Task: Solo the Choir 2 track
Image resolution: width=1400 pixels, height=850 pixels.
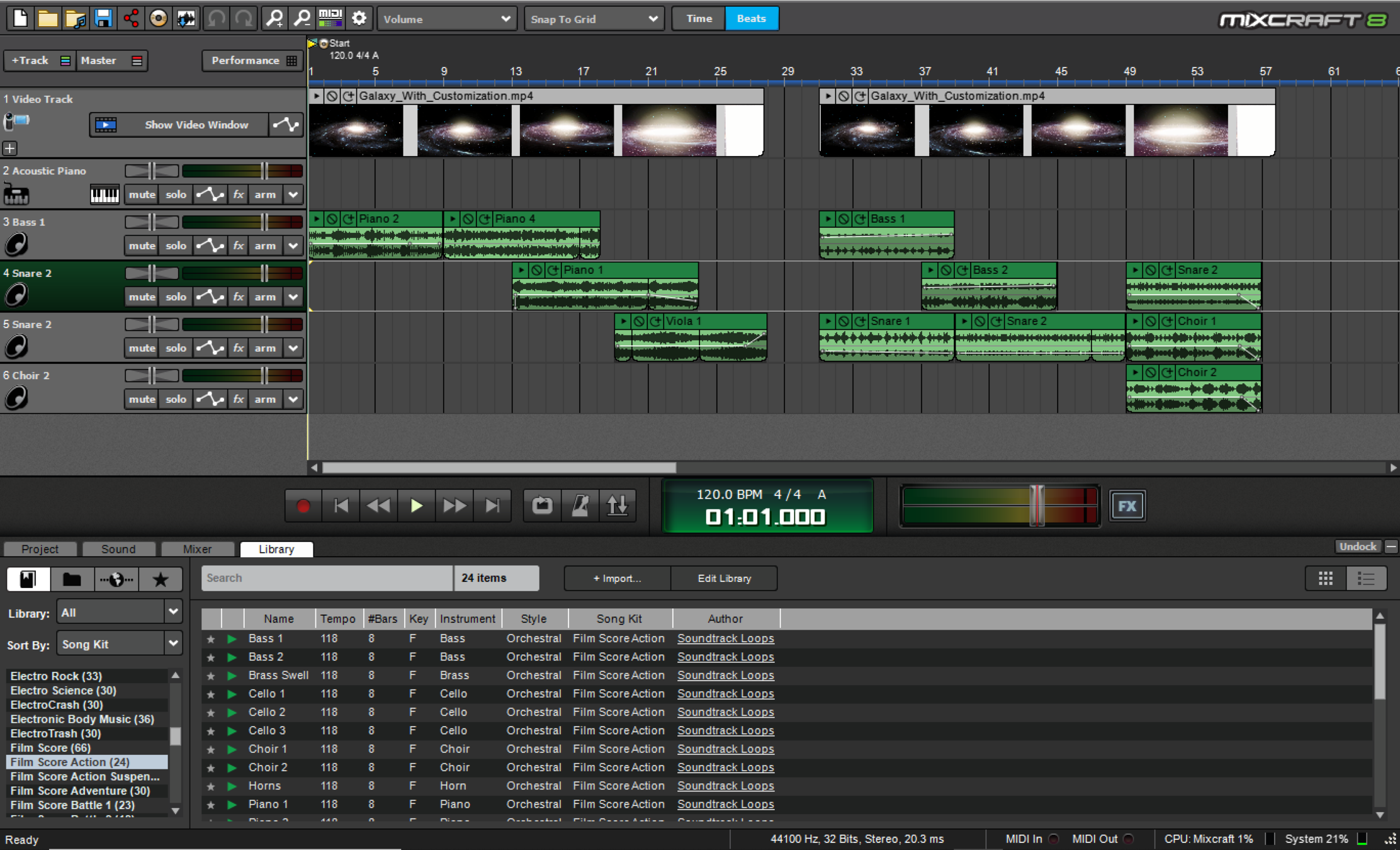Action: [x=176, y=399]
